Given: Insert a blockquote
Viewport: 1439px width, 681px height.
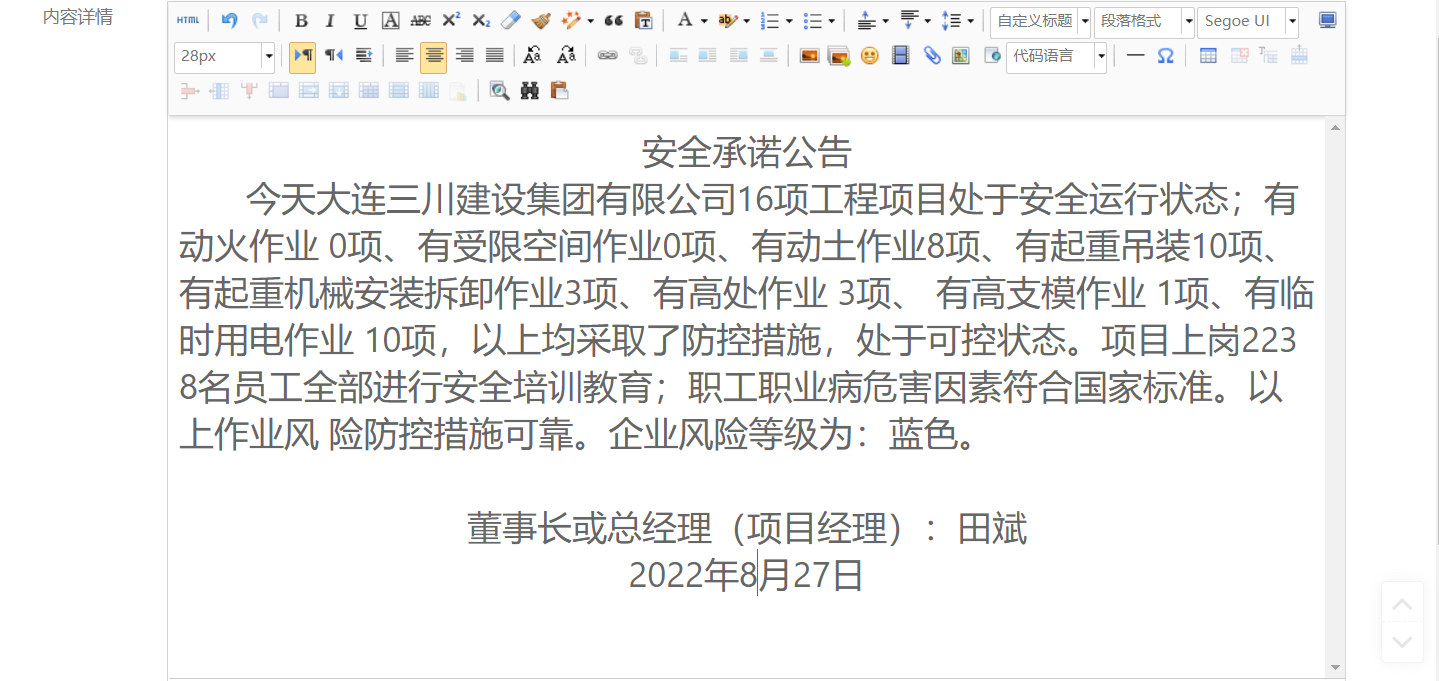Looking at the screenshot, I should click(614, 21).
